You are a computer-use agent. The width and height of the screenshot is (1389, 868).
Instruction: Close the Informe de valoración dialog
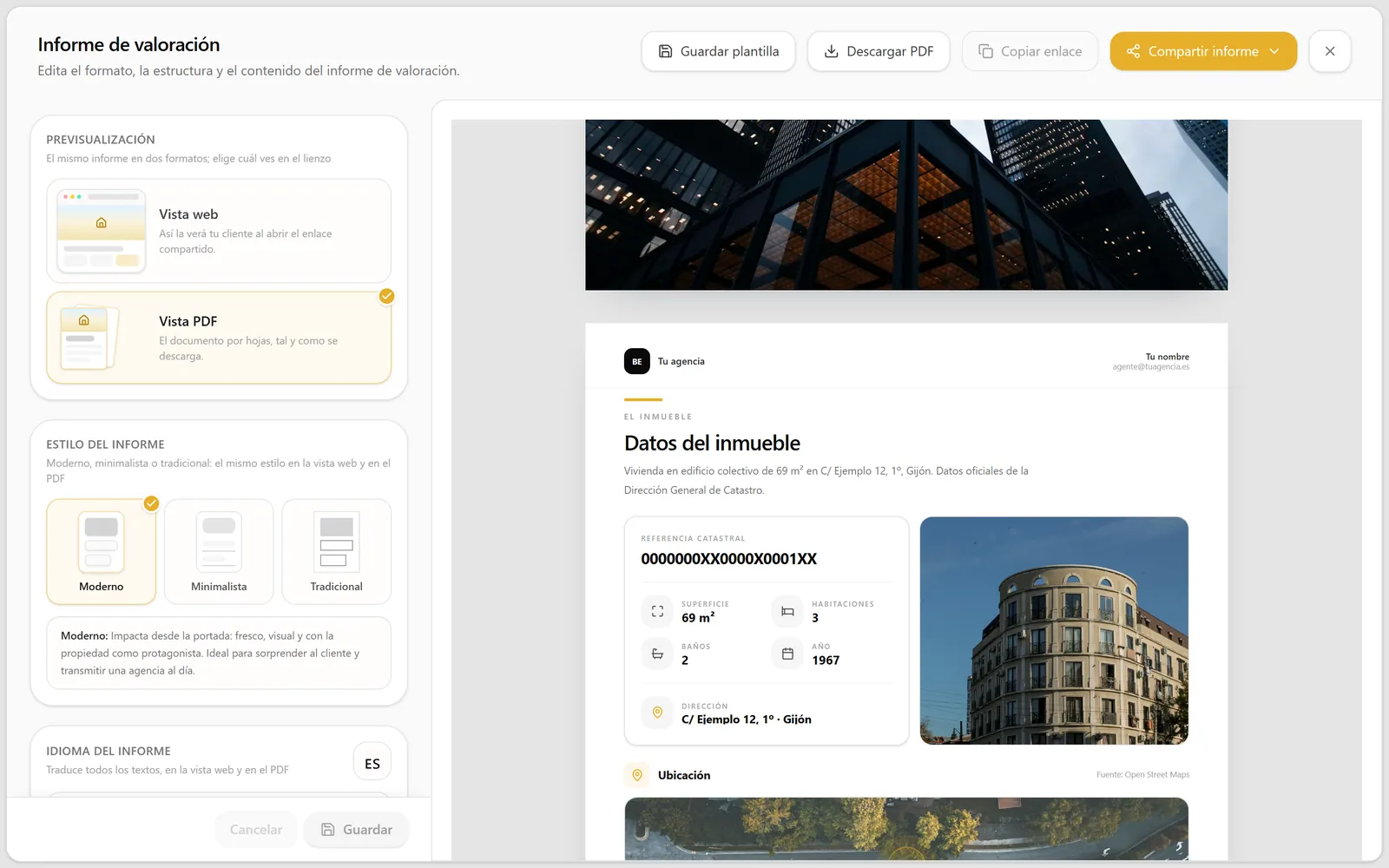[1330, 51]
